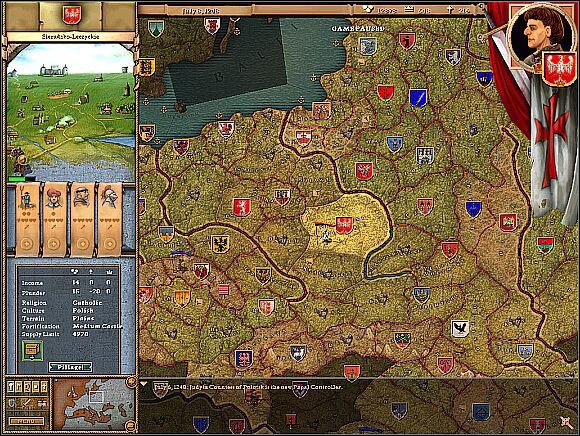Screen dimensions: 580x436
Task: Click the Fortification value Medium Castle
Action: pos(97,326)
